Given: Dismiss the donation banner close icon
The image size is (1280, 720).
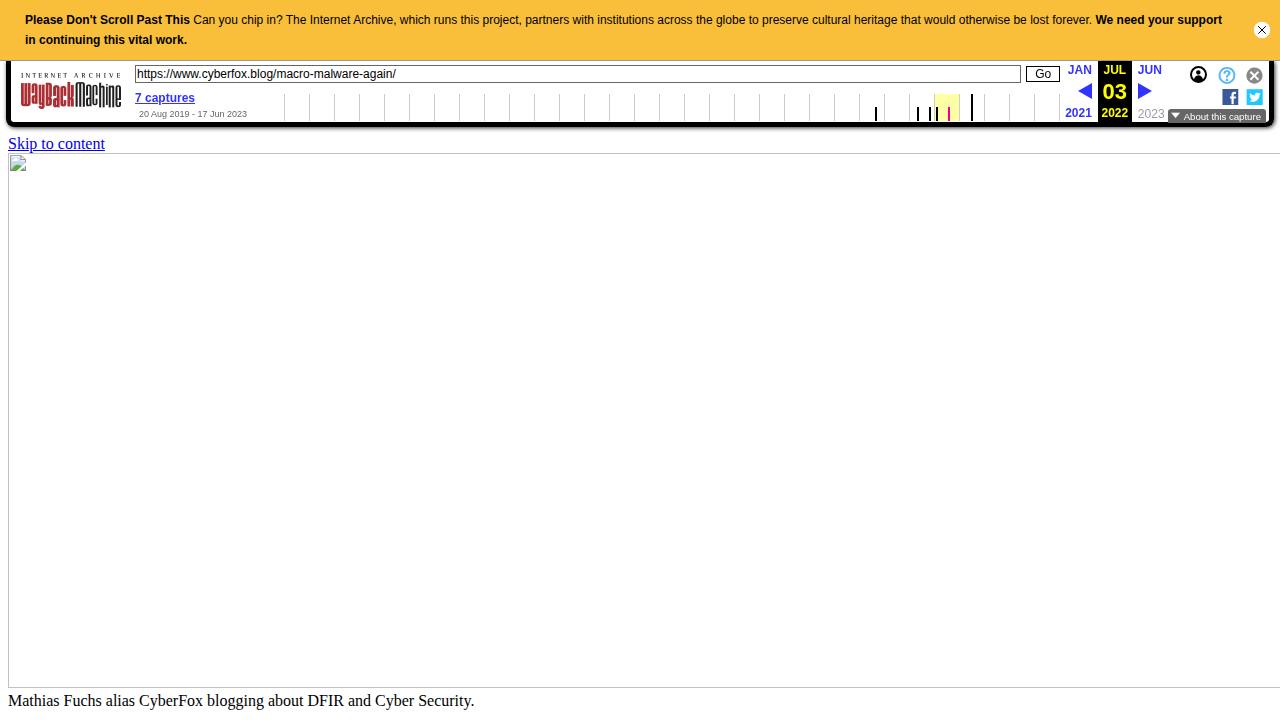Looking at the screenshot, I should 1262,30.
